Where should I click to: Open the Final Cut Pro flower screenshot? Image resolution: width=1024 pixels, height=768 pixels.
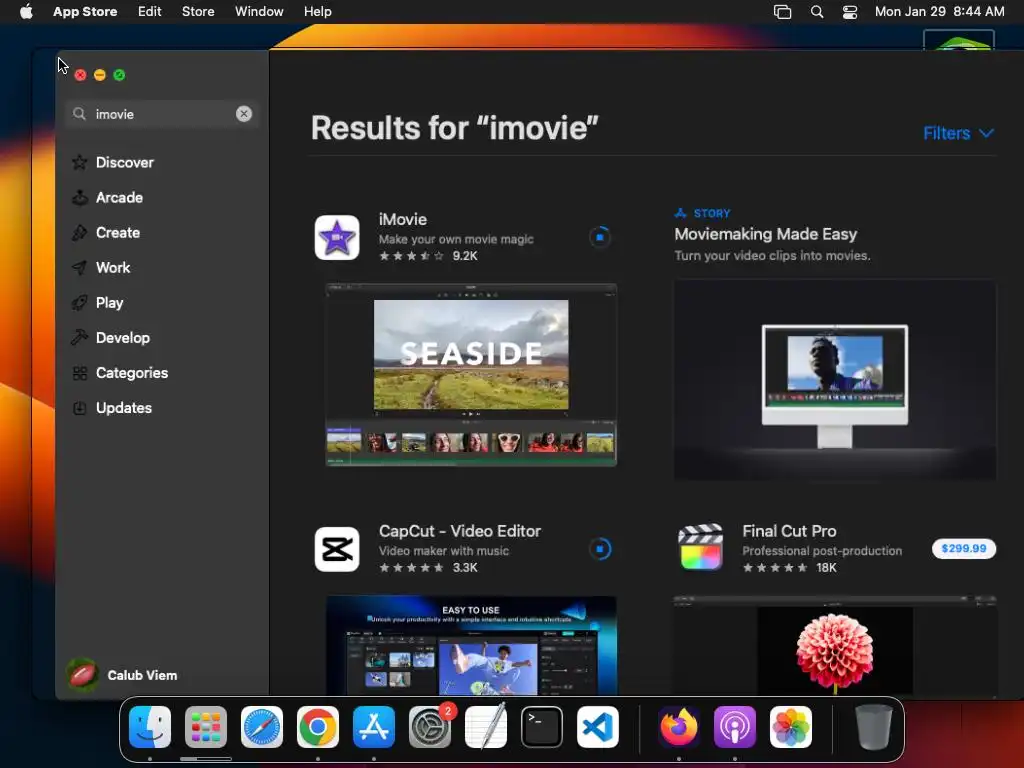pos(835,645)
